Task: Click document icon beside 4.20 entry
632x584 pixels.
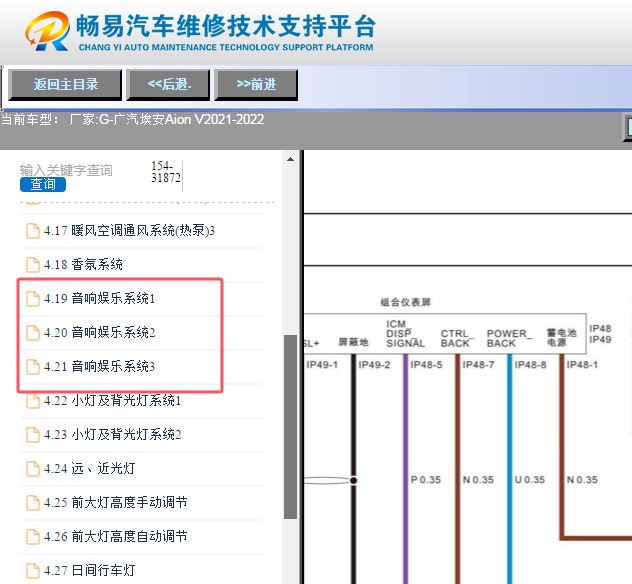Action: coord(33,333)
